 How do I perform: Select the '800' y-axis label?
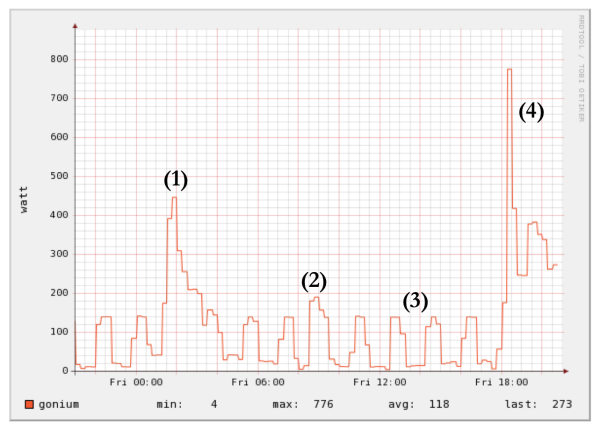point(59,59)
